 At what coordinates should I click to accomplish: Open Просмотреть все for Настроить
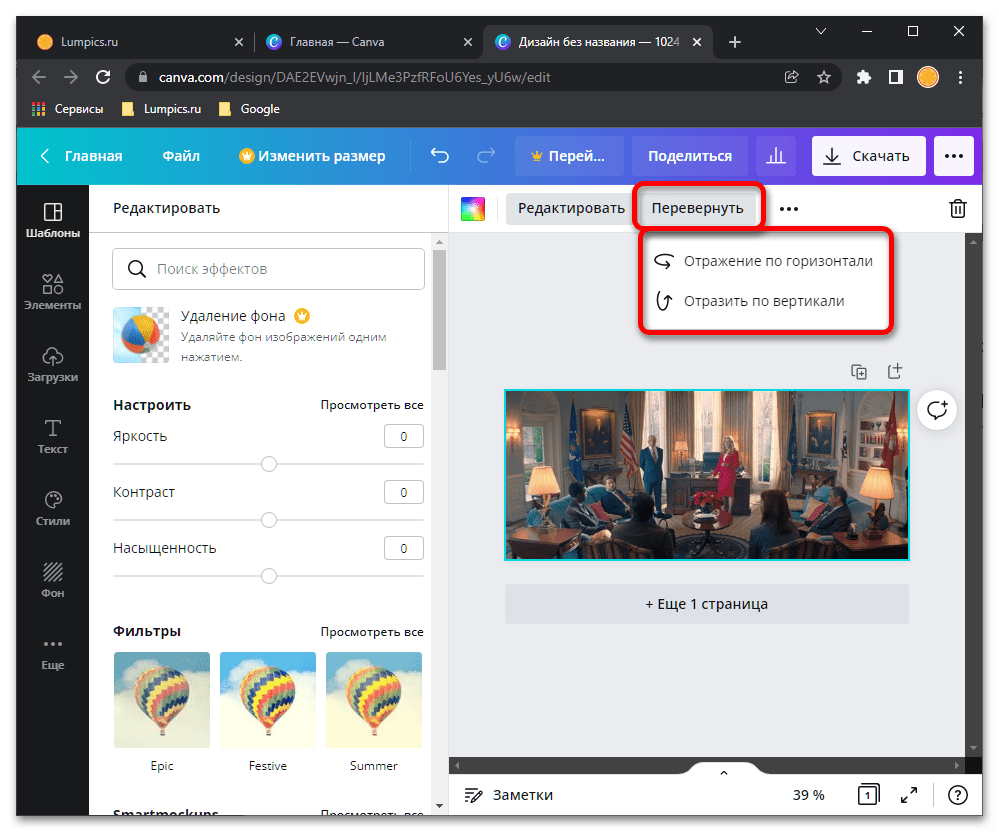372,405
